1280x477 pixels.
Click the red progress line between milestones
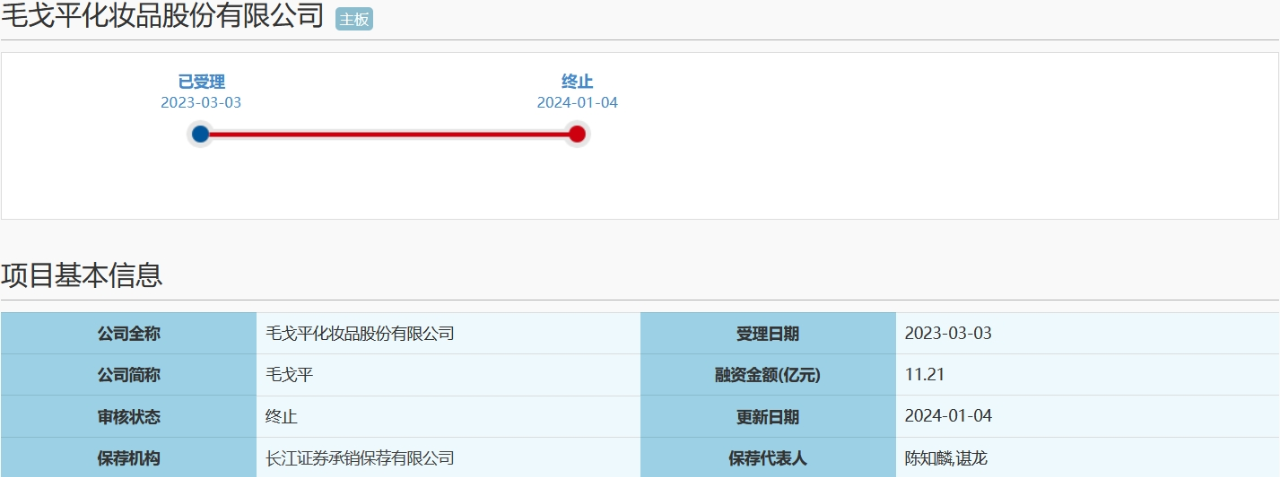pyautogui.click(x=389, y=134)
